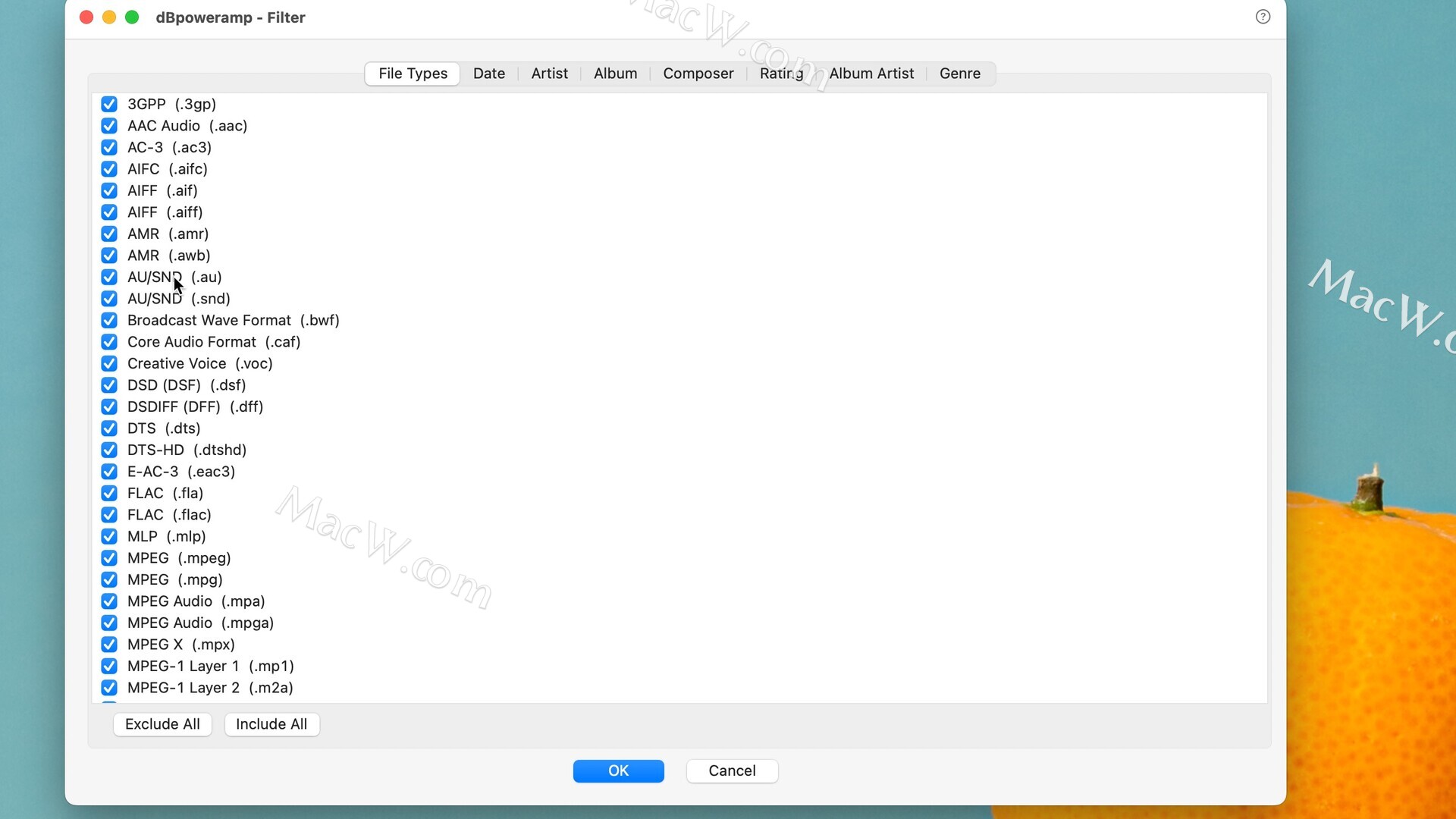
Task: Toggle the MPEG Audio (.mpa) checkbox
Action: point(109,601)
